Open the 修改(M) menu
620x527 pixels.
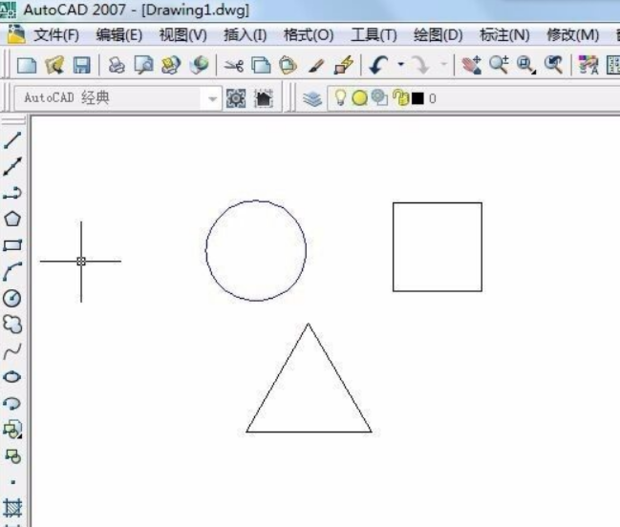click(x=573, y=35)
